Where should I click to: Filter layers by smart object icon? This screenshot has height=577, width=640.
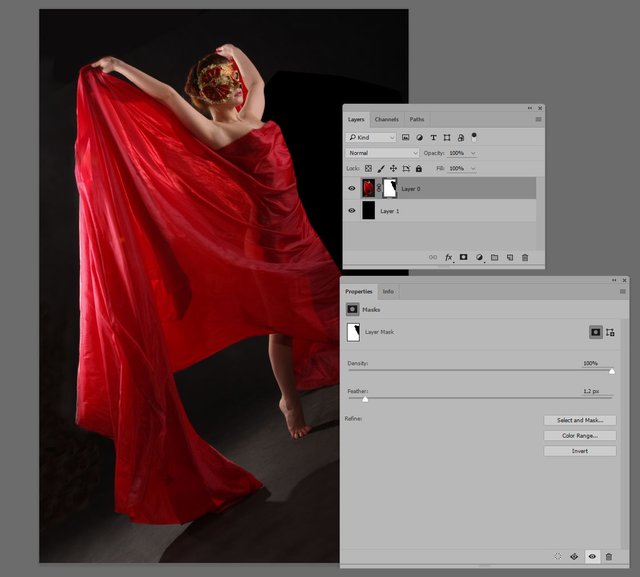point(461,138)
